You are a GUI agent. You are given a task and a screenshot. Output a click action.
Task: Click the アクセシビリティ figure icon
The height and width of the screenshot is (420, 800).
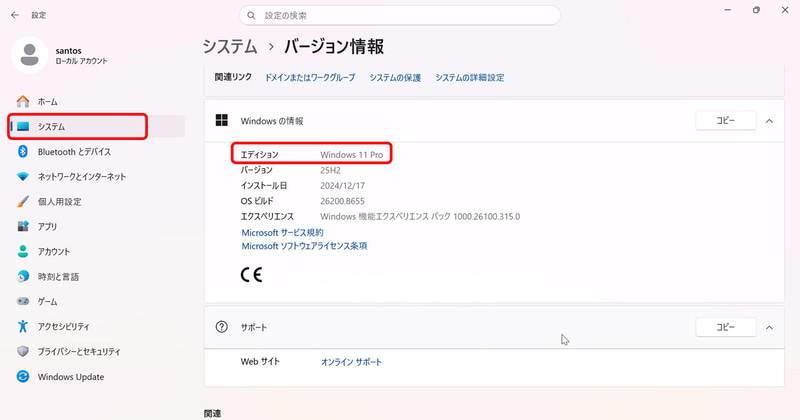tap(23, 327)
